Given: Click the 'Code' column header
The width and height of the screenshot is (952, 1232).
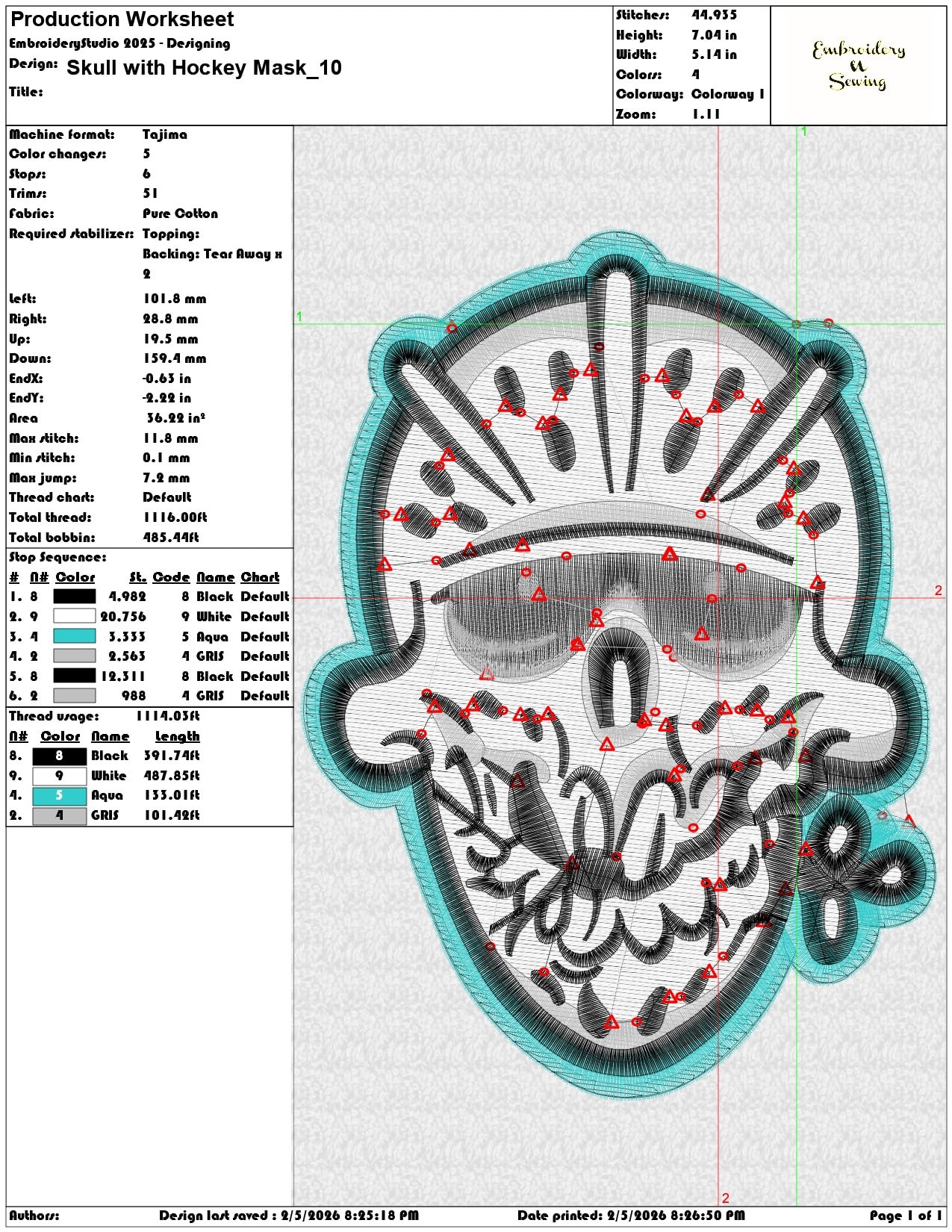Looking at the screenshot, I should click(172, 577).
